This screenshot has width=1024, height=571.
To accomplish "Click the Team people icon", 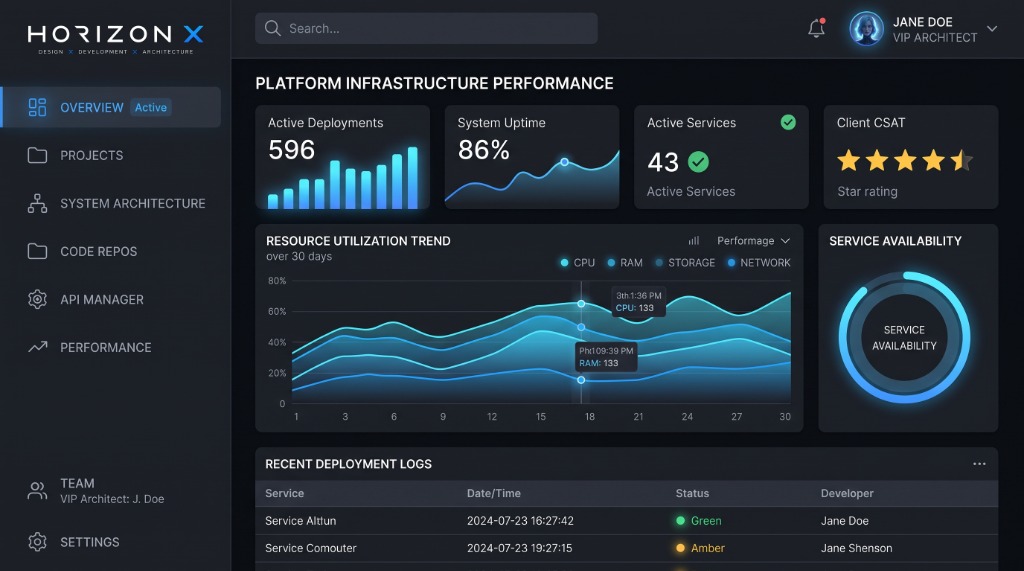I will pyautogui.click(x=37, y=491).
